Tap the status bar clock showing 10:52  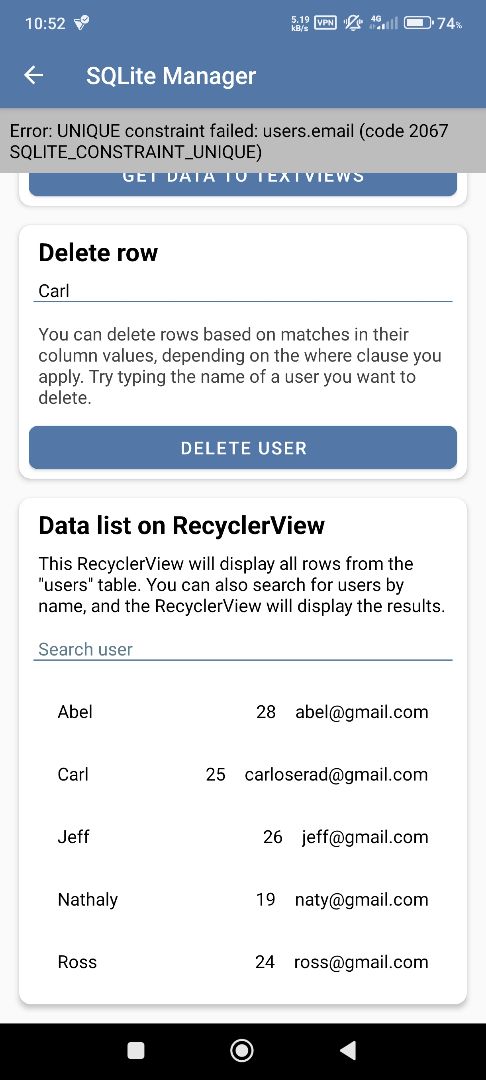[45, 23]
